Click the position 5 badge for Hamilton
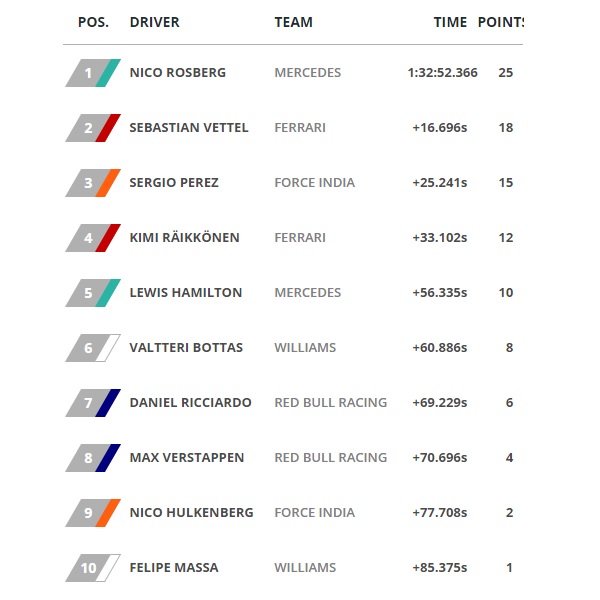Screen dimensions: 600x600 point(93,293)
